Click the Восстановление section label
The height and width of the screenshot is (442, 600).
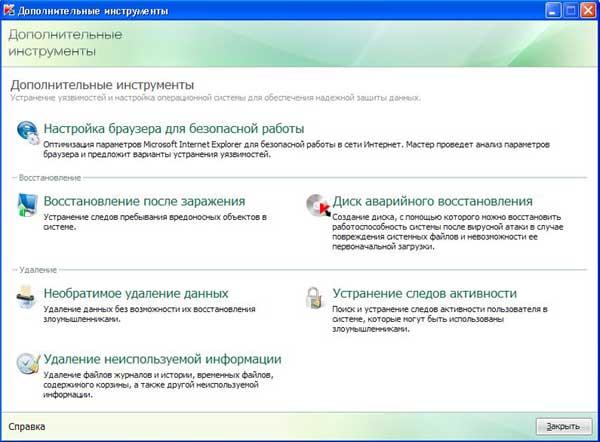coord(50,178)
